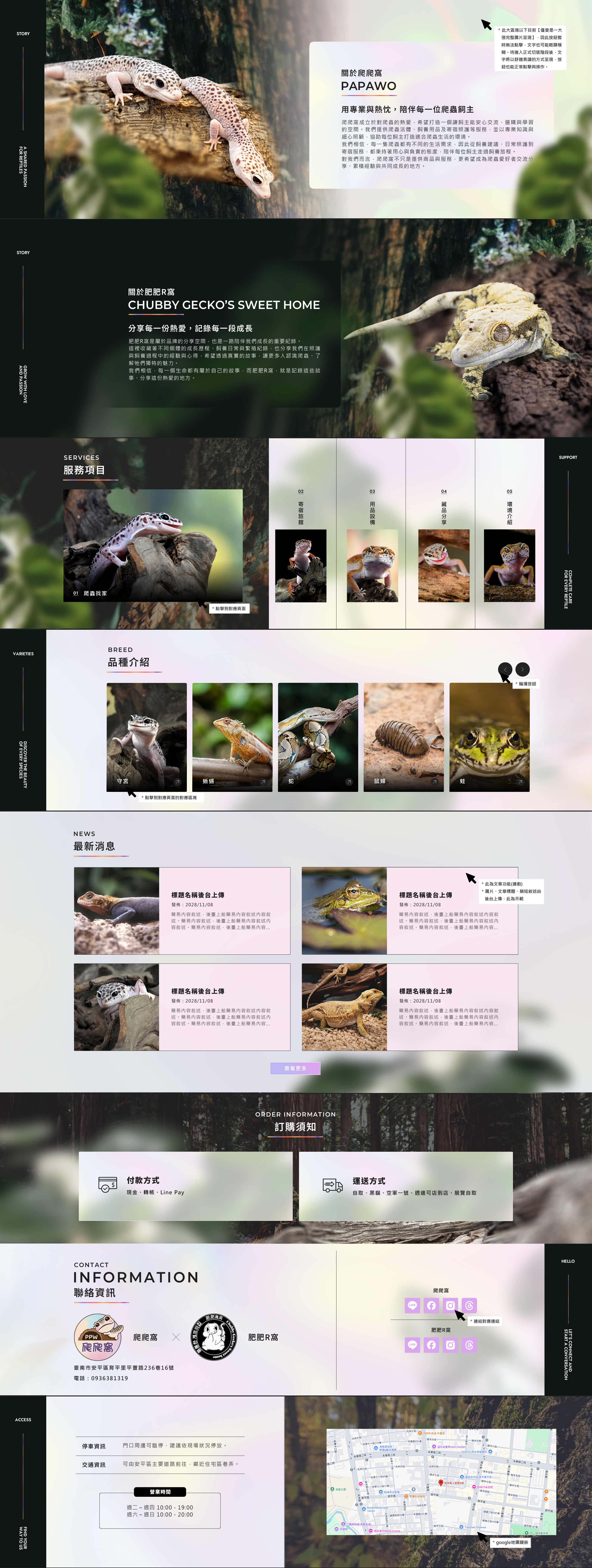592x1568 pixels.
Task: Open the 01 爬蟲找家 service image
Action: pos(153,545)
